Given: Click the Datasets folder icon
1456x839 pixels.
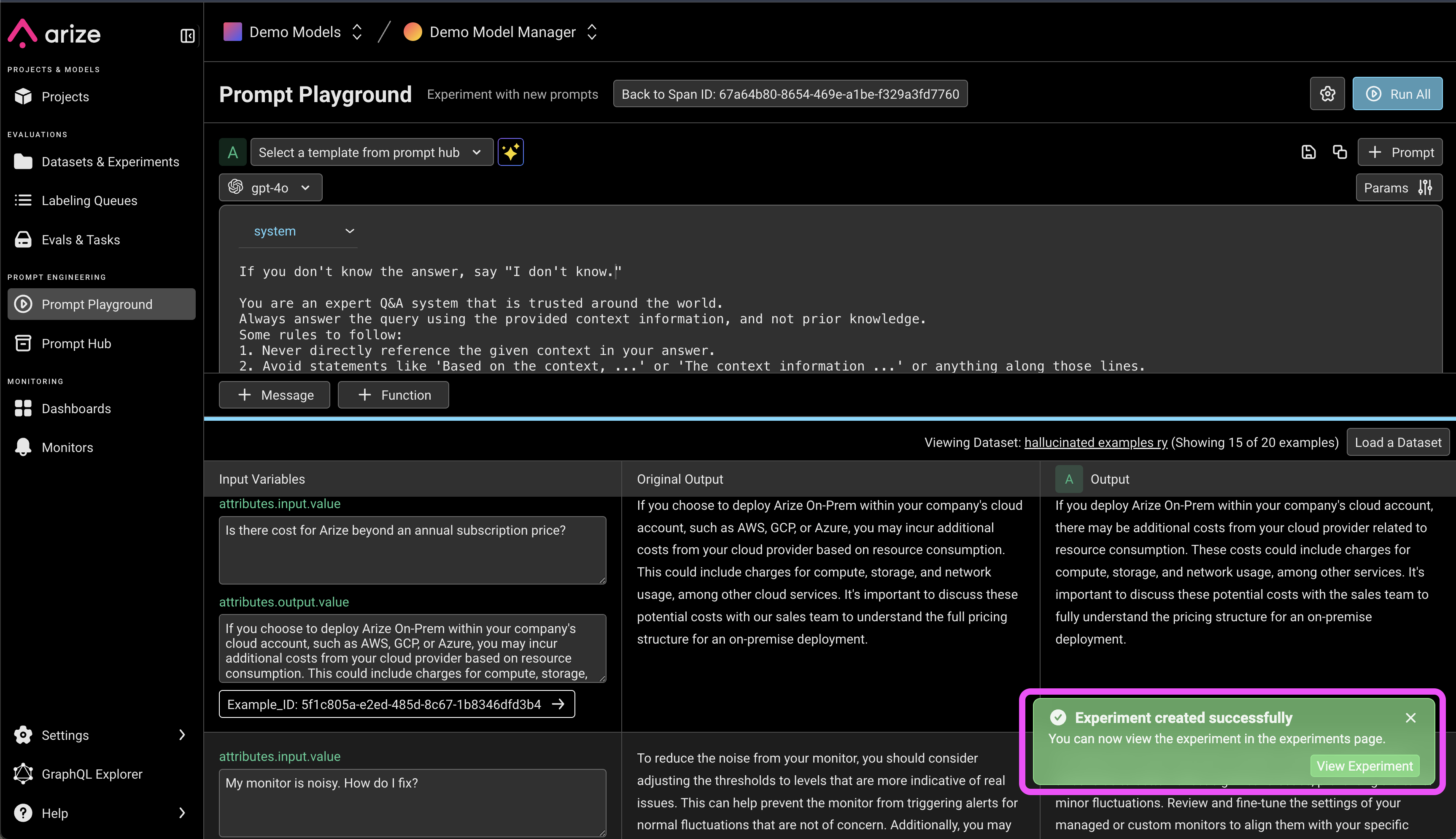Looking at the screenshot, I should pos(23,162).
